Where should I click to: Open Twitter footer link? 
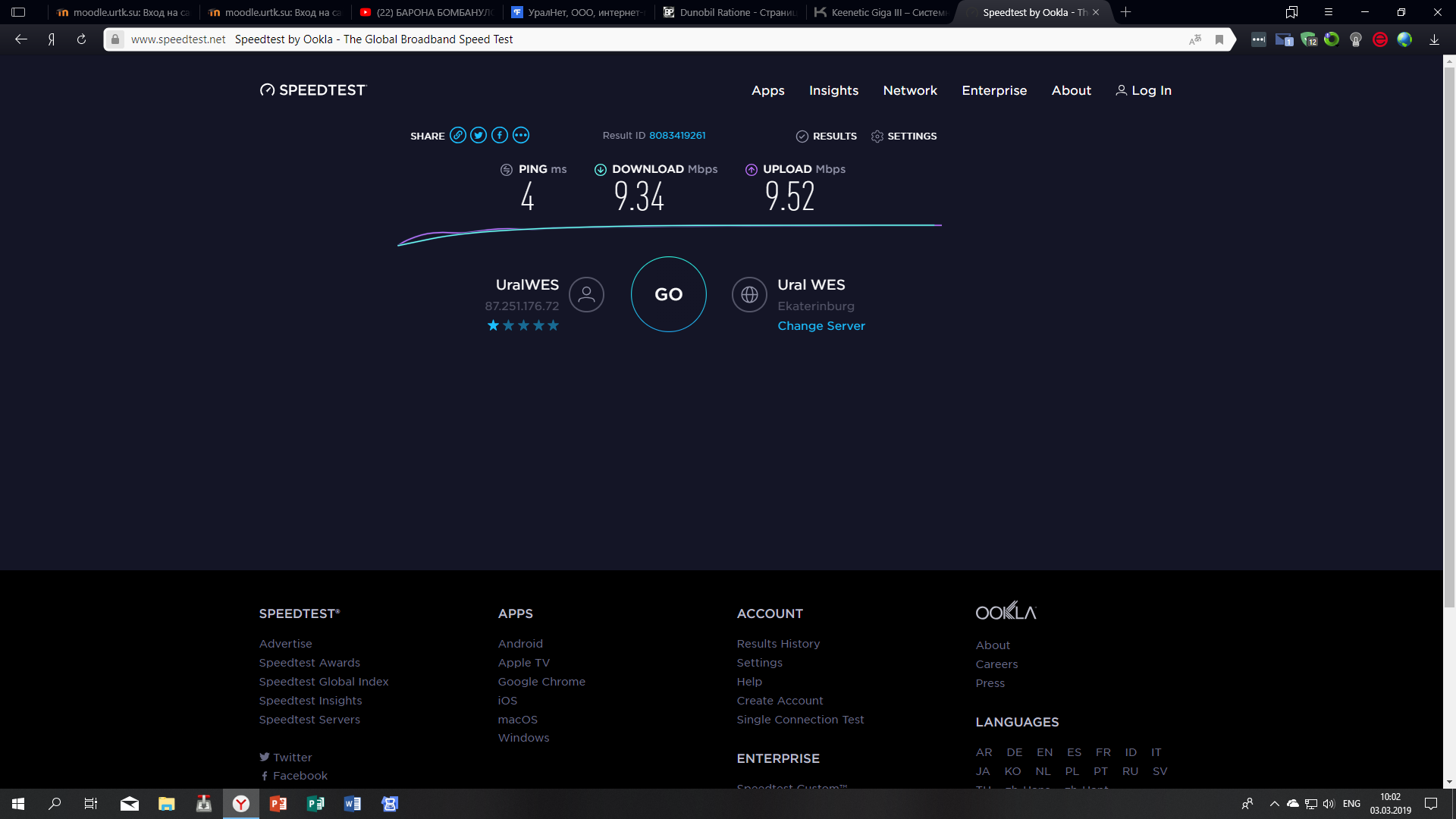[286, 758]
